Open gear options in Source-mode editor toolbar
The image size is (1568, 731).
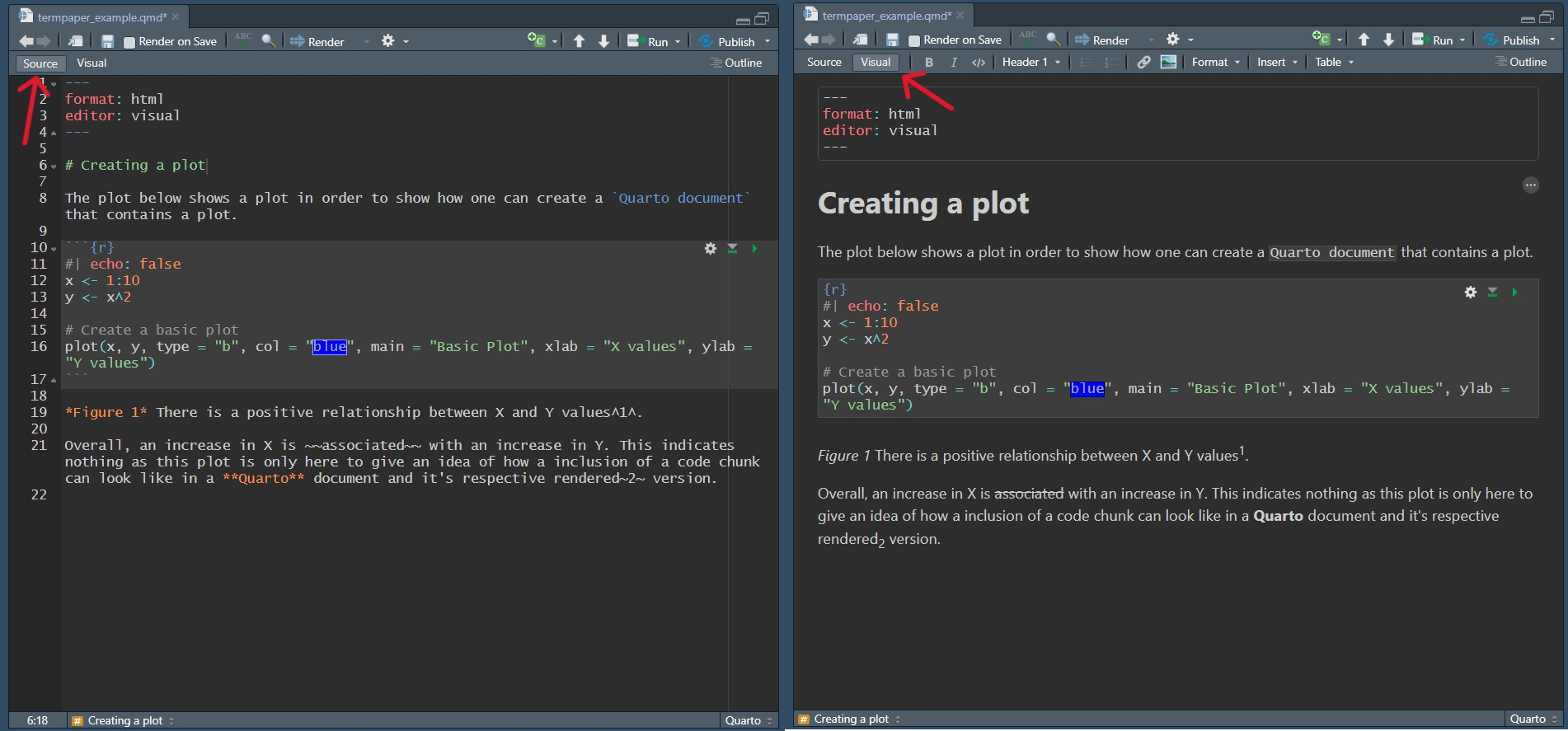coord(388,40)
